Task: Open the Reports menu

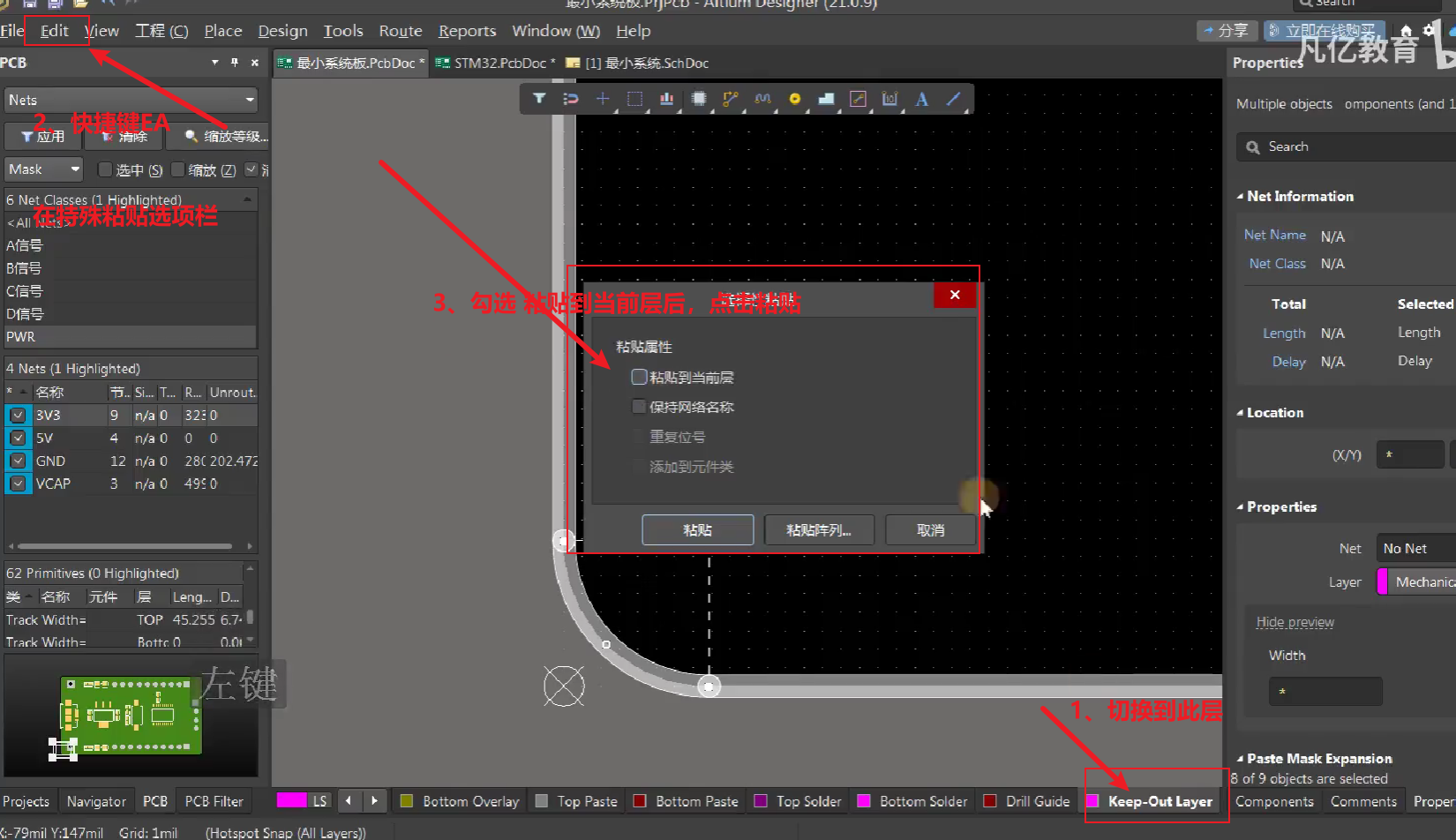Action: (x=467, y=31)
